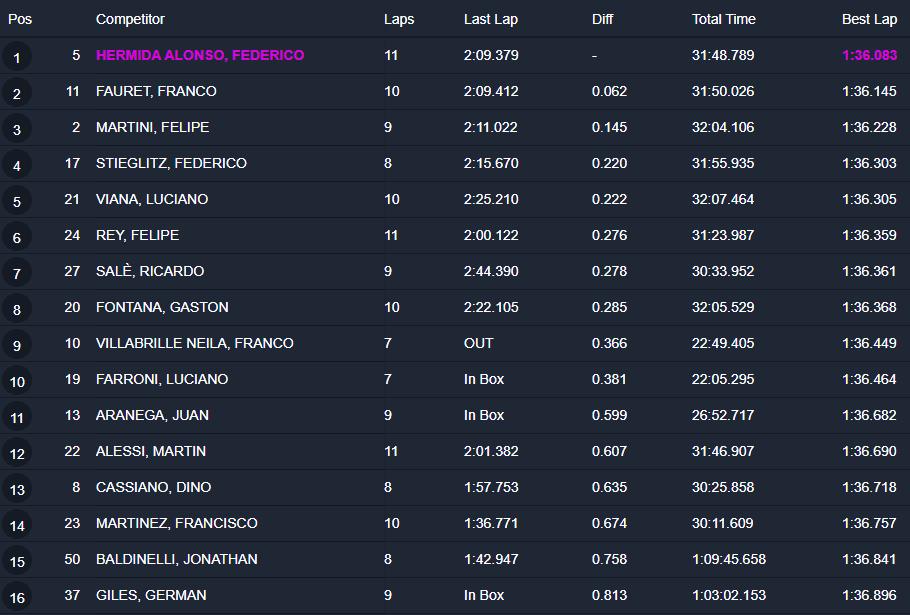Image resolution: width=910 pixels, height=615 pixels.
Task: Select the position 7 circle badge
Action: click(x=17, y=273)
